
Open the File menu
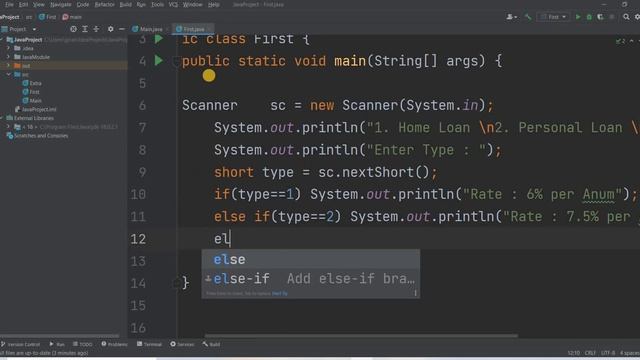pyautogui.click(x=9, y=4)
